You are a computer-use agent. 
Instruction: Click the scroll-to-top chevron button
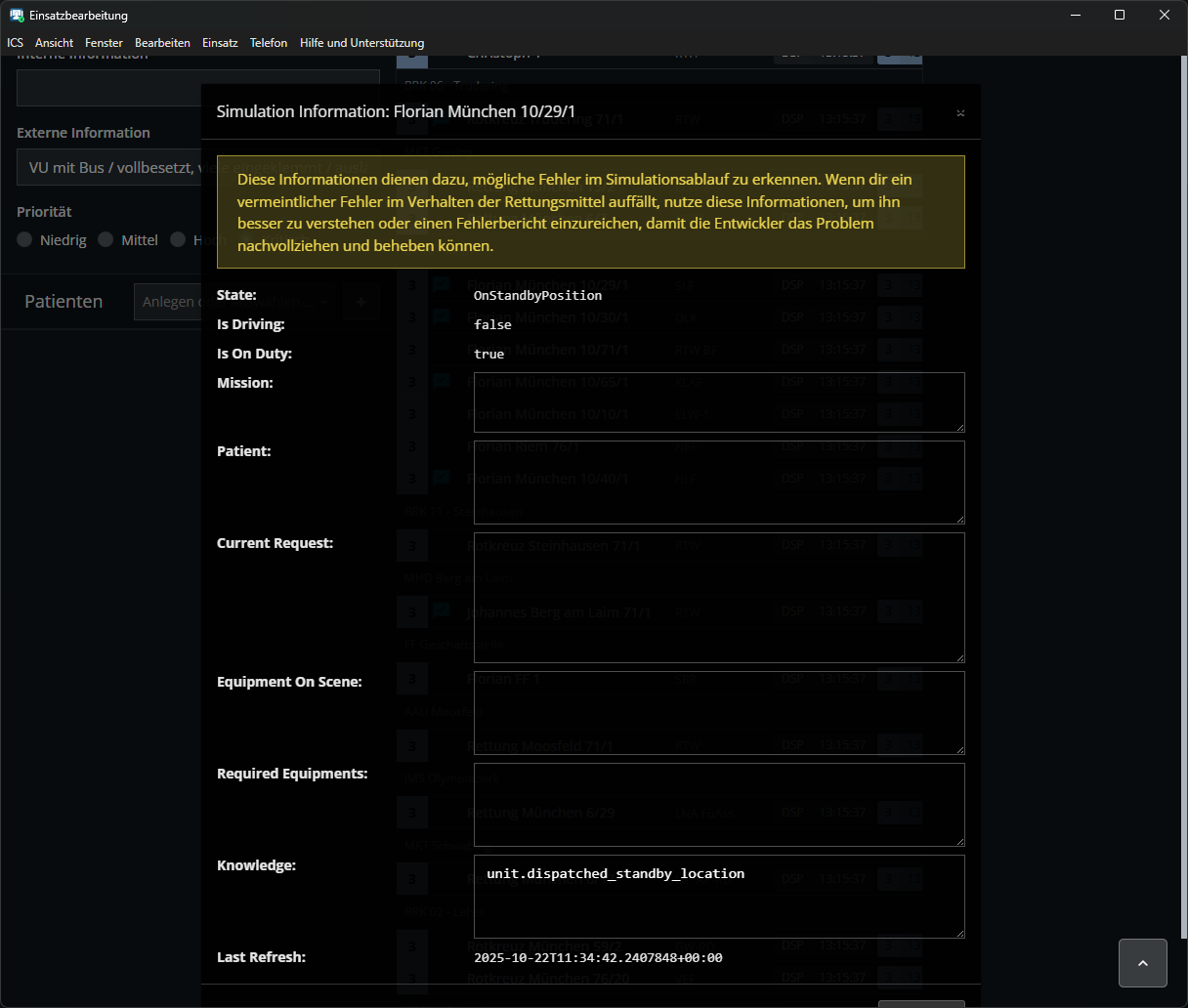pos(1142,963)
